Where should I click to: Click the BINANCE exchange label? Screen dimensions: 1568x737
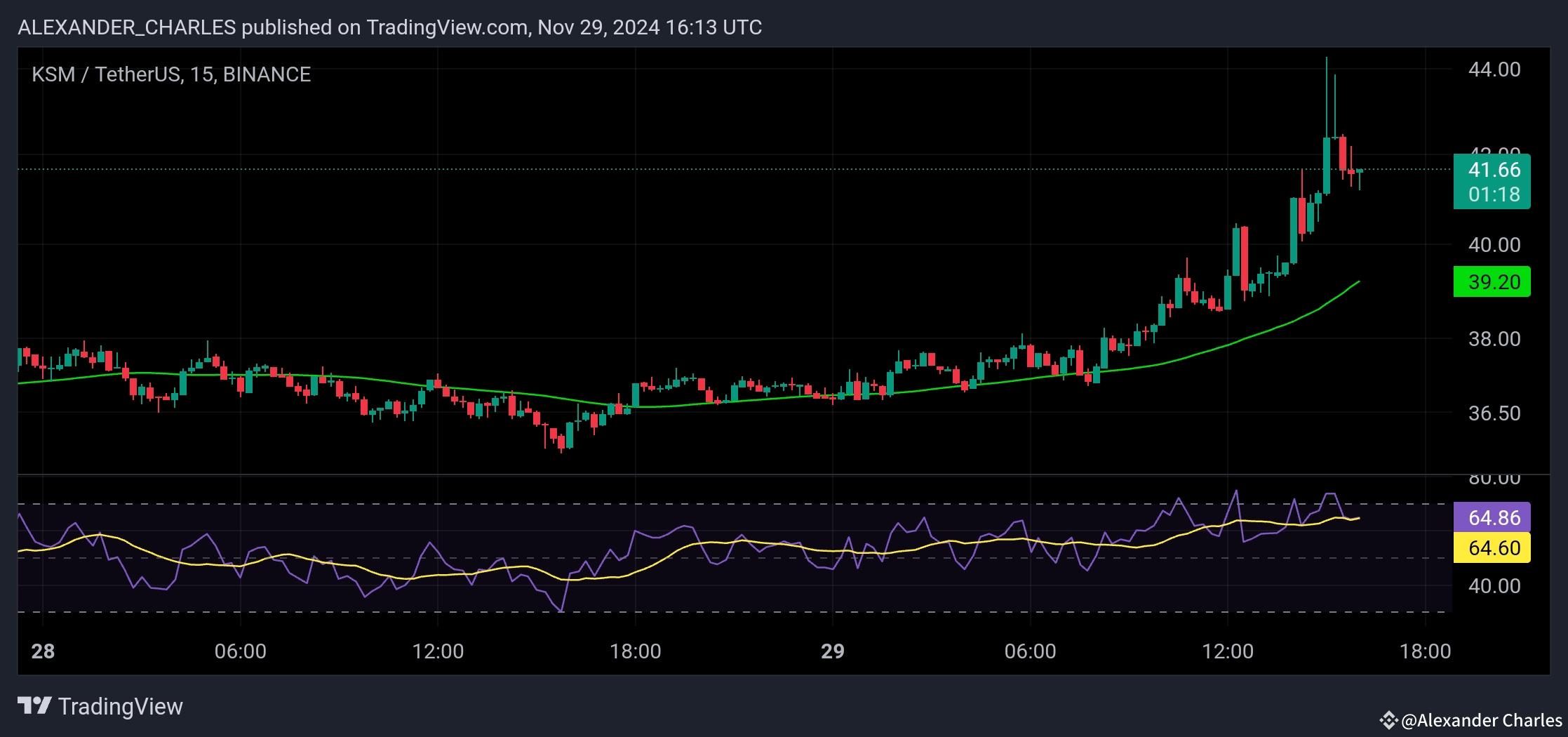click(x=268, y=74)
